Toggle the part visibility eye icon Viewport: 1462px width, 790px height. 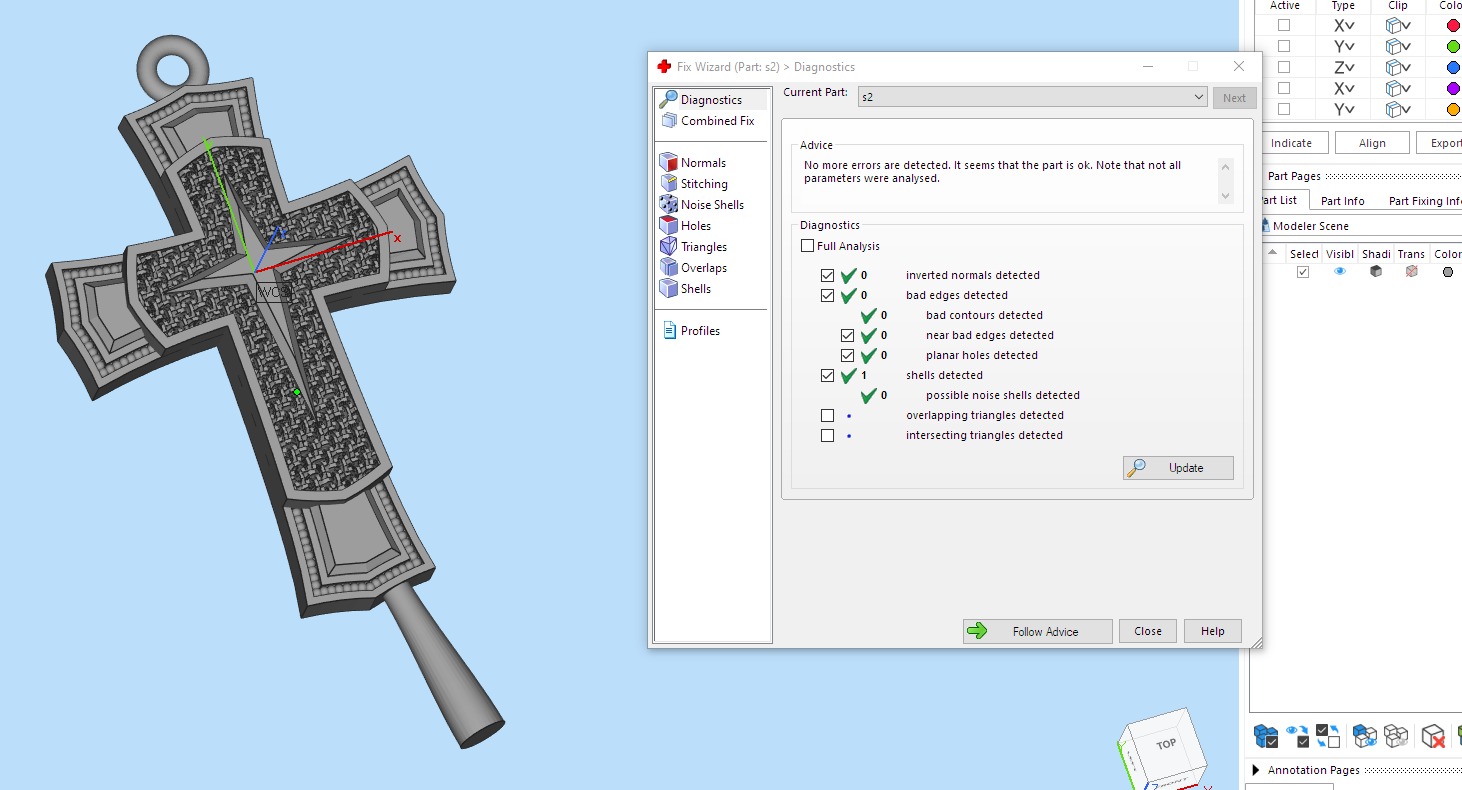1340,271
